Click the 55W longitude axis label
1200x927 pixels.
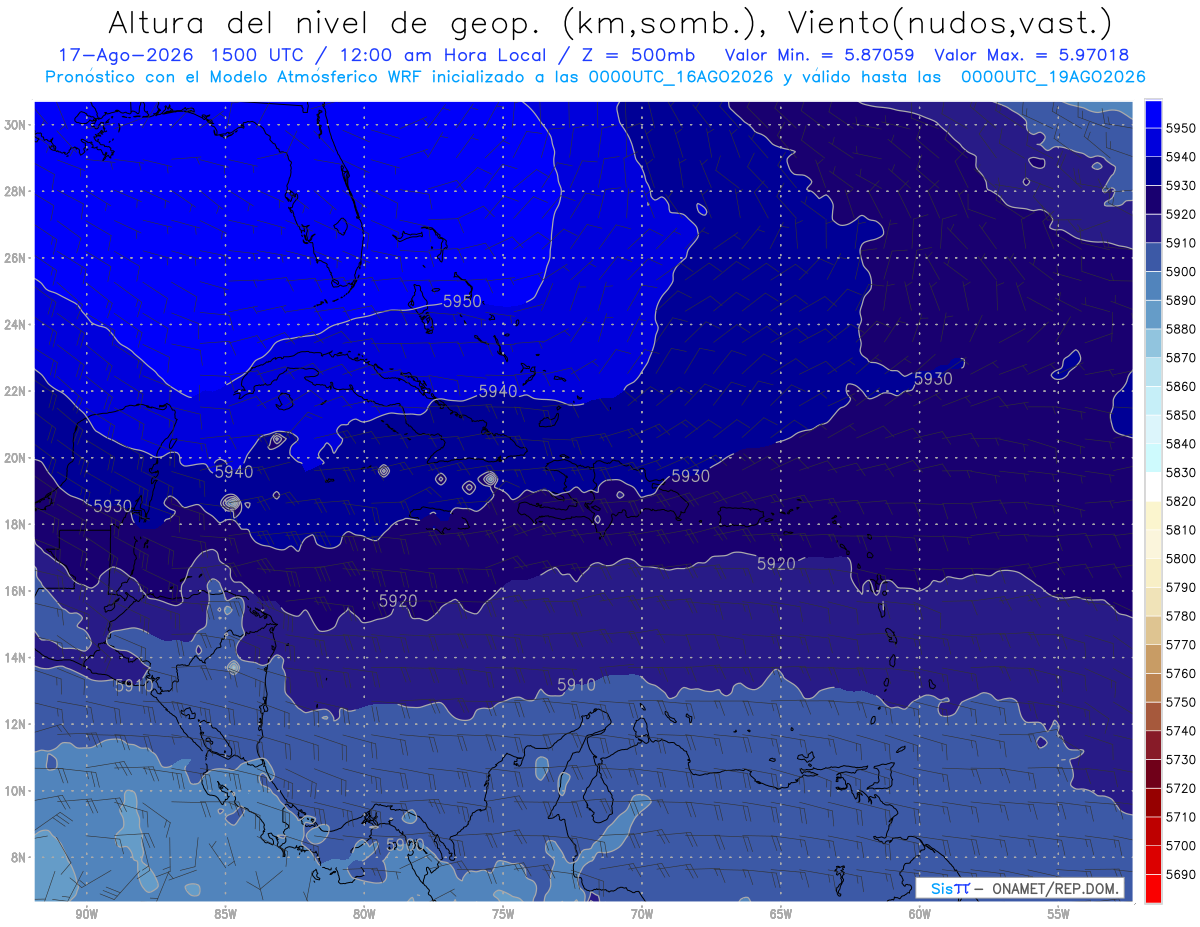(x=1059, y=914)
